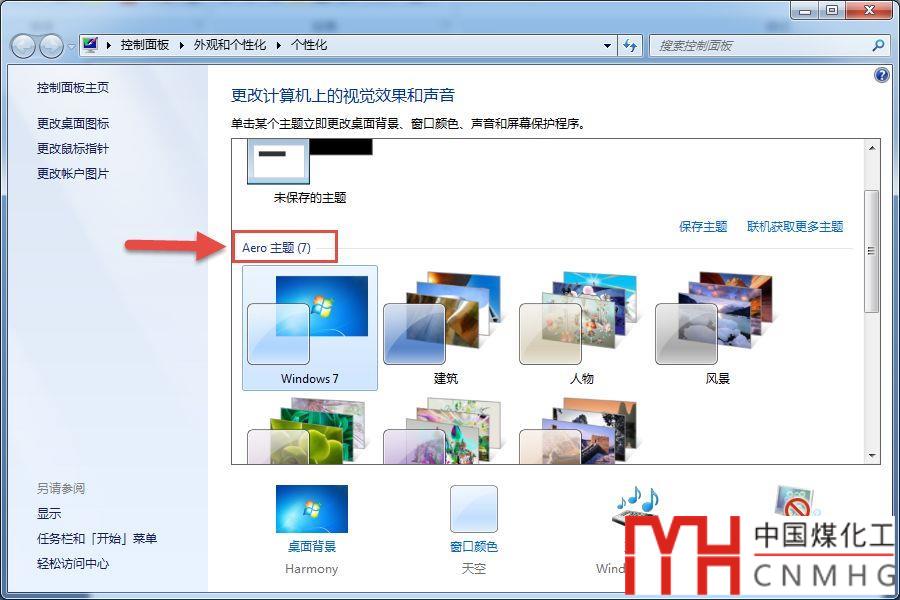The width and height of the screenshot is (900, 600).
Task: Click the 桌面背景 text link
Action: 312,547
